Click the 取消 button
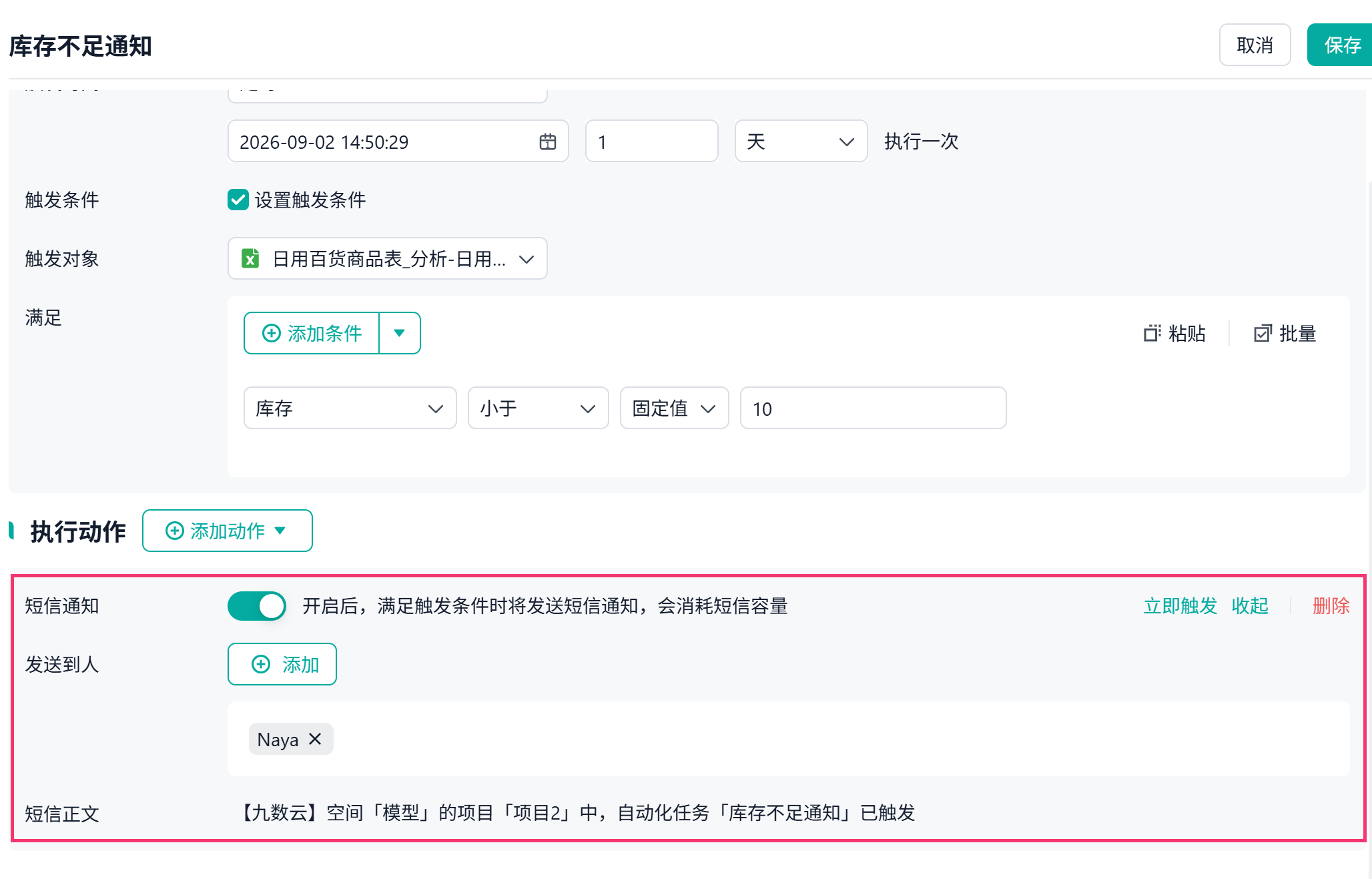Image resolution: width=1372 pixels, height=879 pixels. pyautogui.click(x=1255, y=45)
